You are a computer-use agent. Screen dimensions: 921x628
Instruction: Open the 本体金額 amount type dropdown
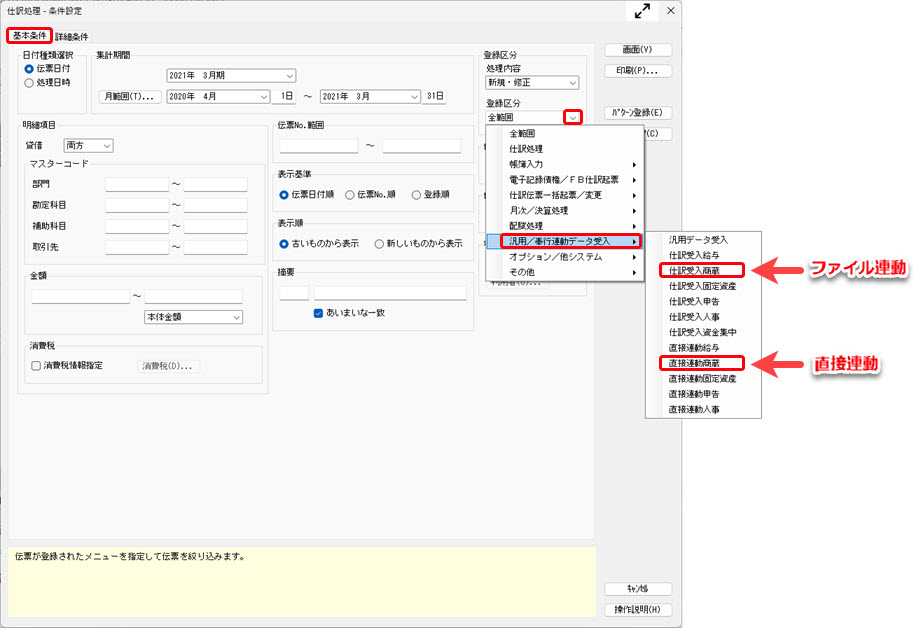(x=193, y=318)
